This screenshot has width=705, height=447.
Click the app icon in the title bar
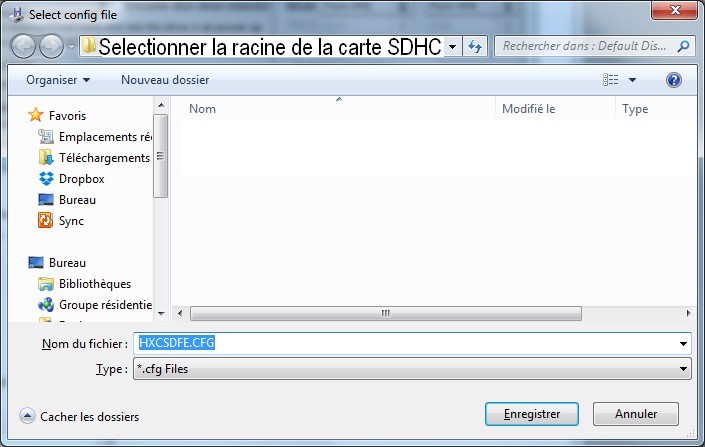click(x=17, y=14)
